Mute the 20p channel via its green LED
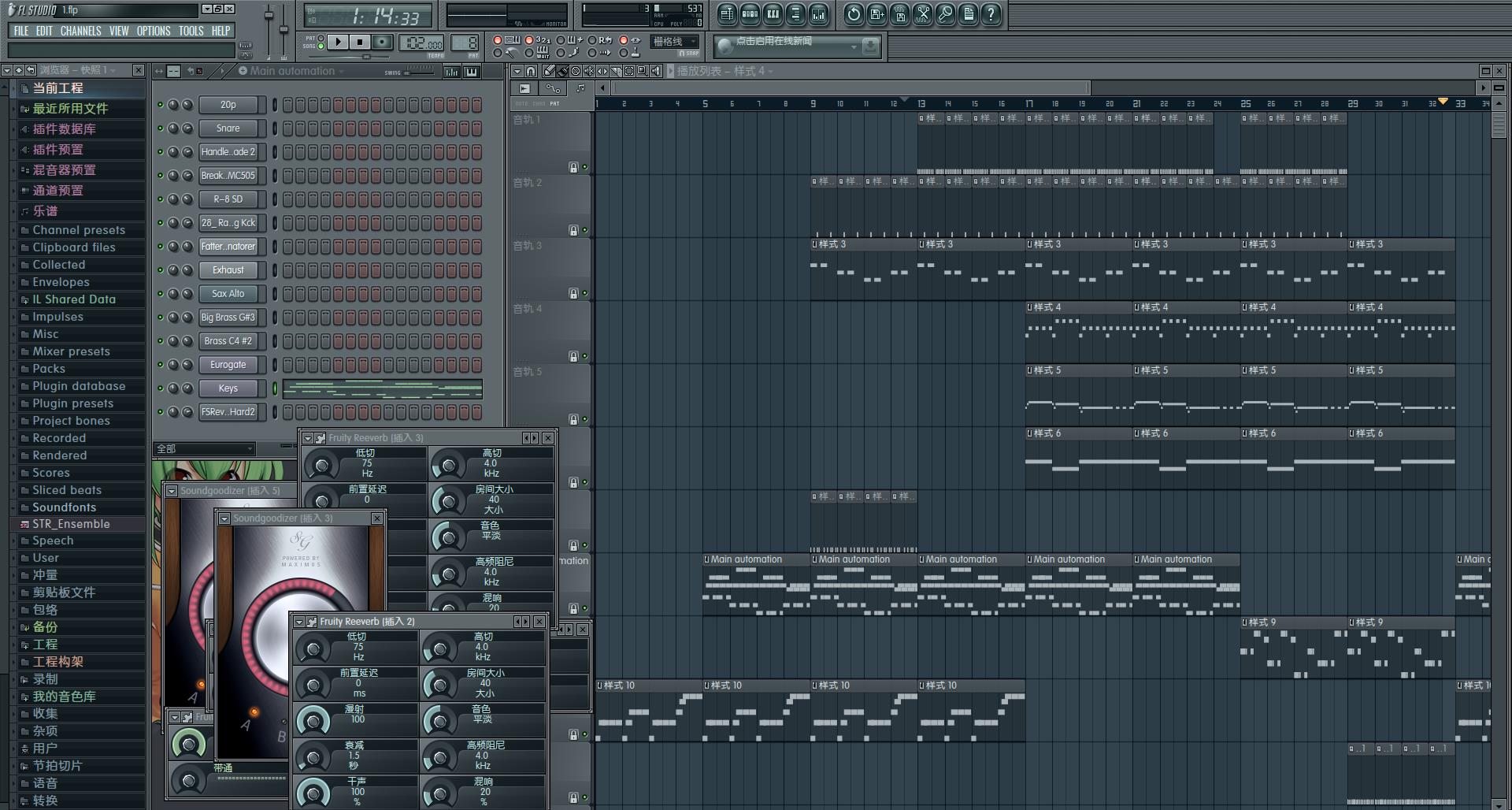Image resolution: width=1512 pixels, height=810 pixels. click(160, 105)
